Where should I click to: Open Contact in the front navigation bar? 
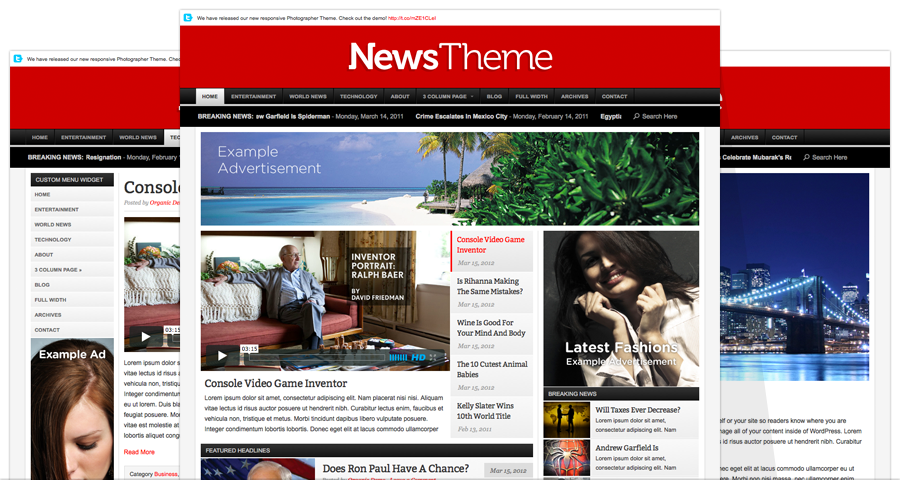click(614, 96)
